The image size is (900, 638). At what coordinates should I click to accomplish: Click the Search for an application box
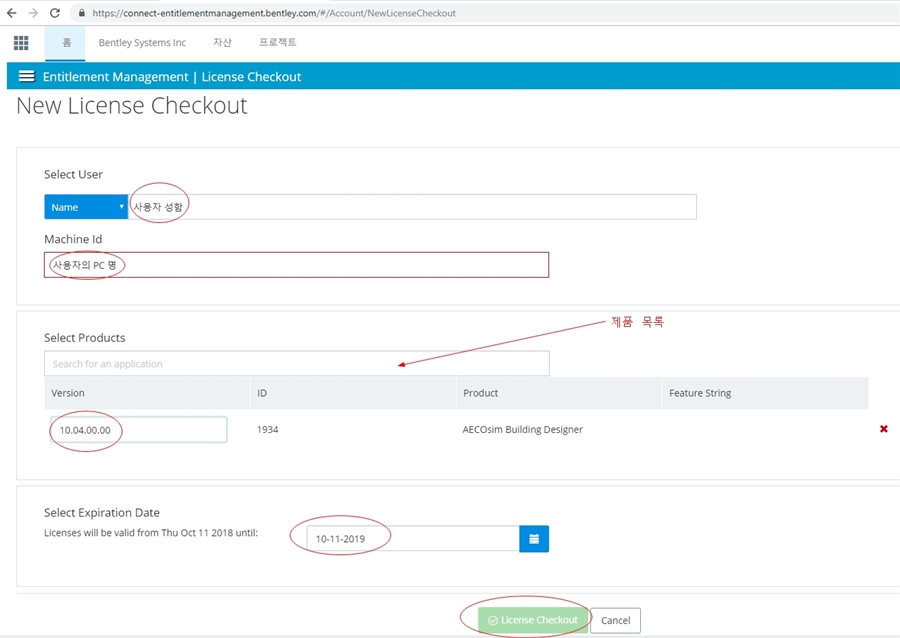click(296, 364)
